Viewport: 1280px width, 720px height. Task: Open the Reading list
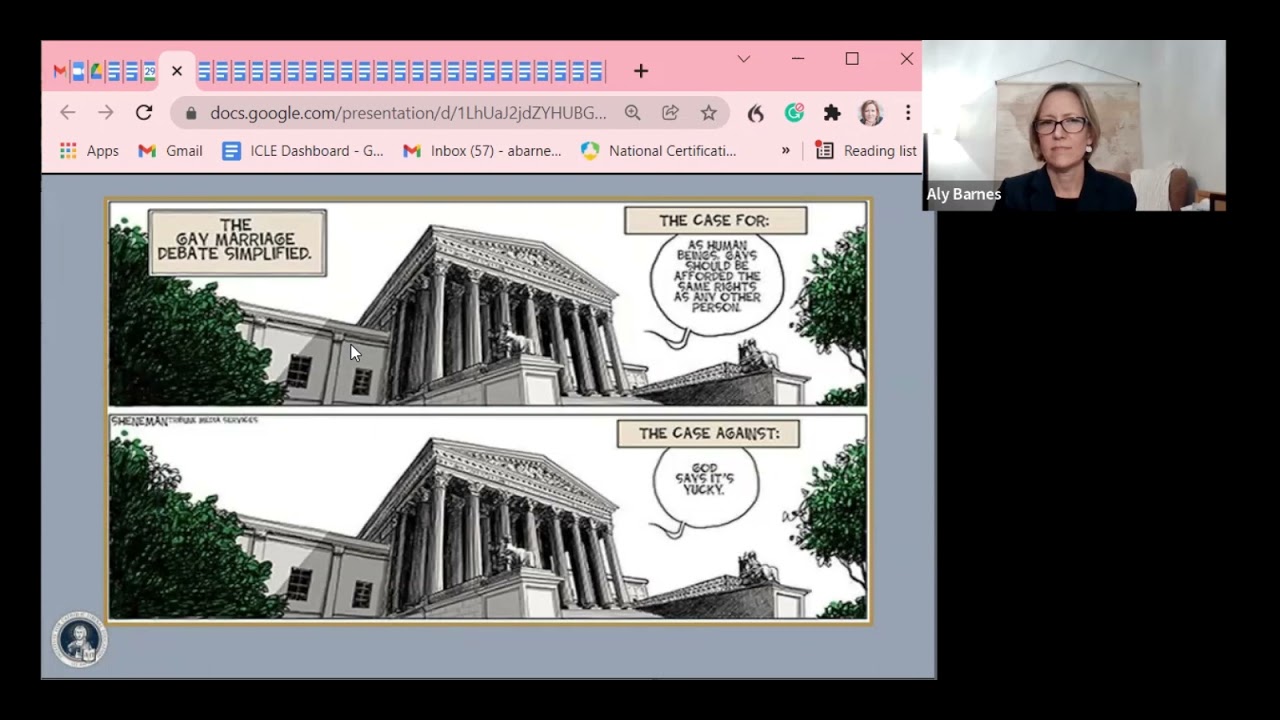866,151
